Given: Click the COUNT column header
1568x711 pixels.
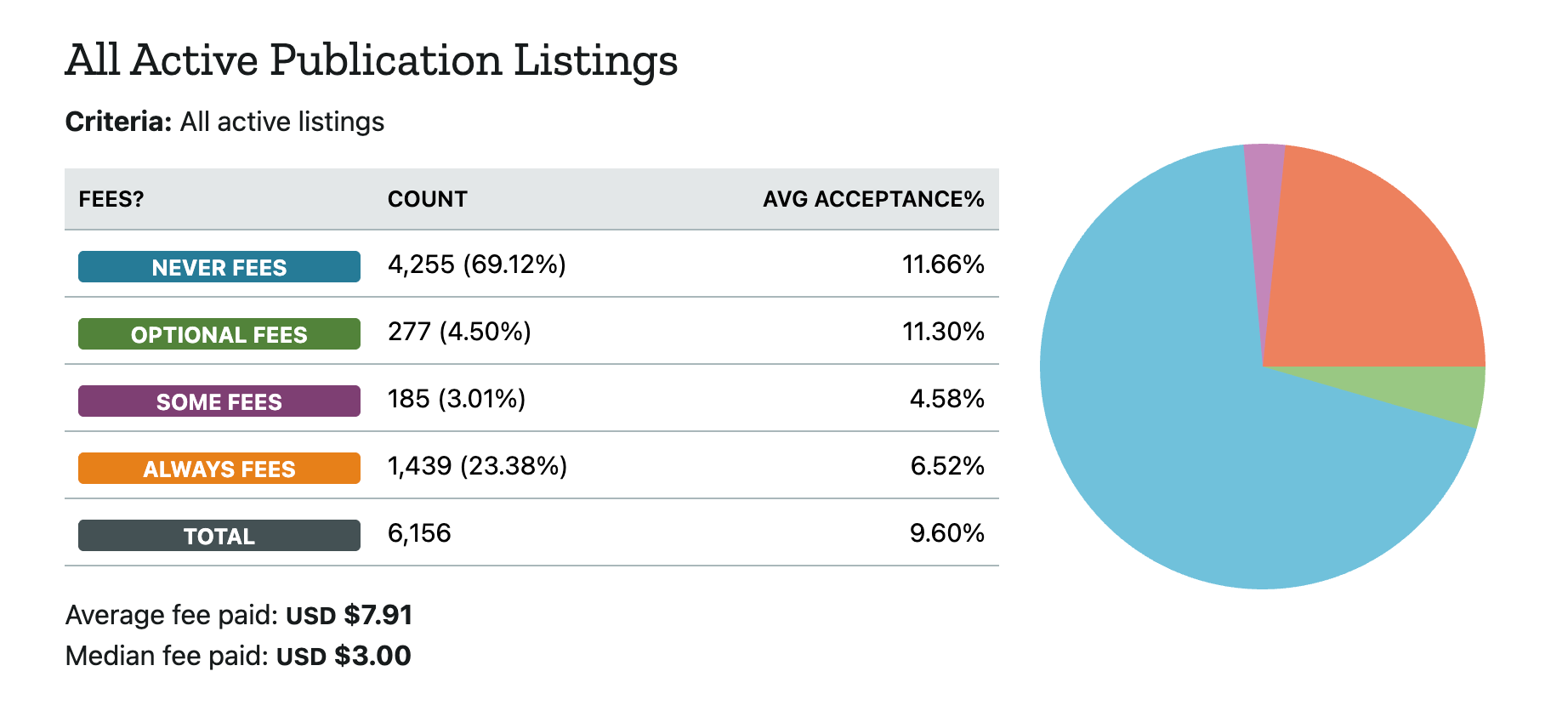Looking at the screenshot, I should 427,199.
